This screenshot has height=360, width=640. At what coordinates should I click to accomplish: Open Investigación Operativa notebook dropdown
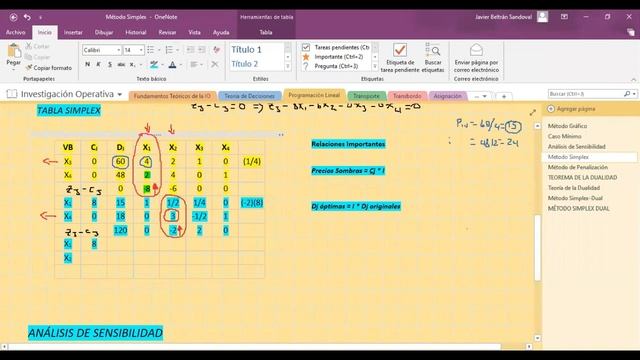(120, 94)
